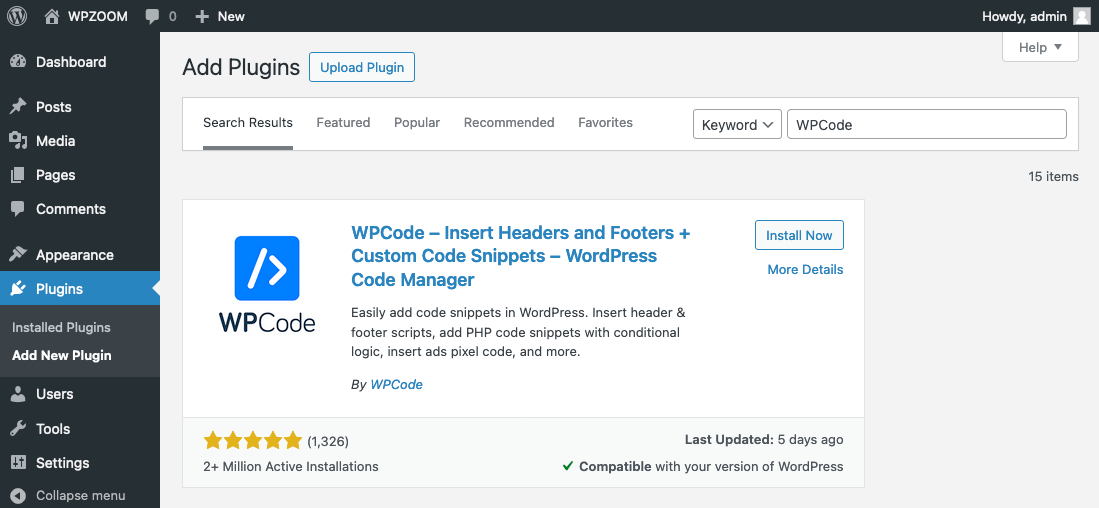
Task: Click the Collapse menu arrow icon
Action: [x=18, y=495]
